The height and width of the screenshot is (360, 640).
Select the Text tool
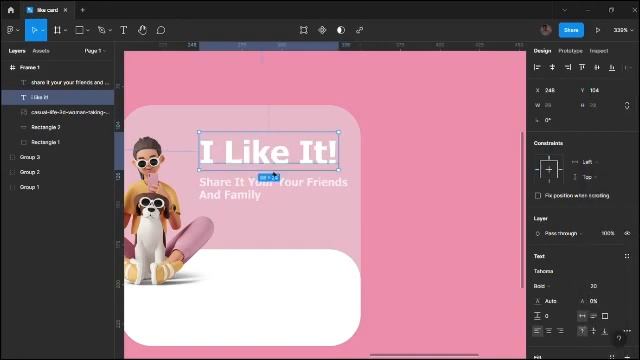point(123,30)
